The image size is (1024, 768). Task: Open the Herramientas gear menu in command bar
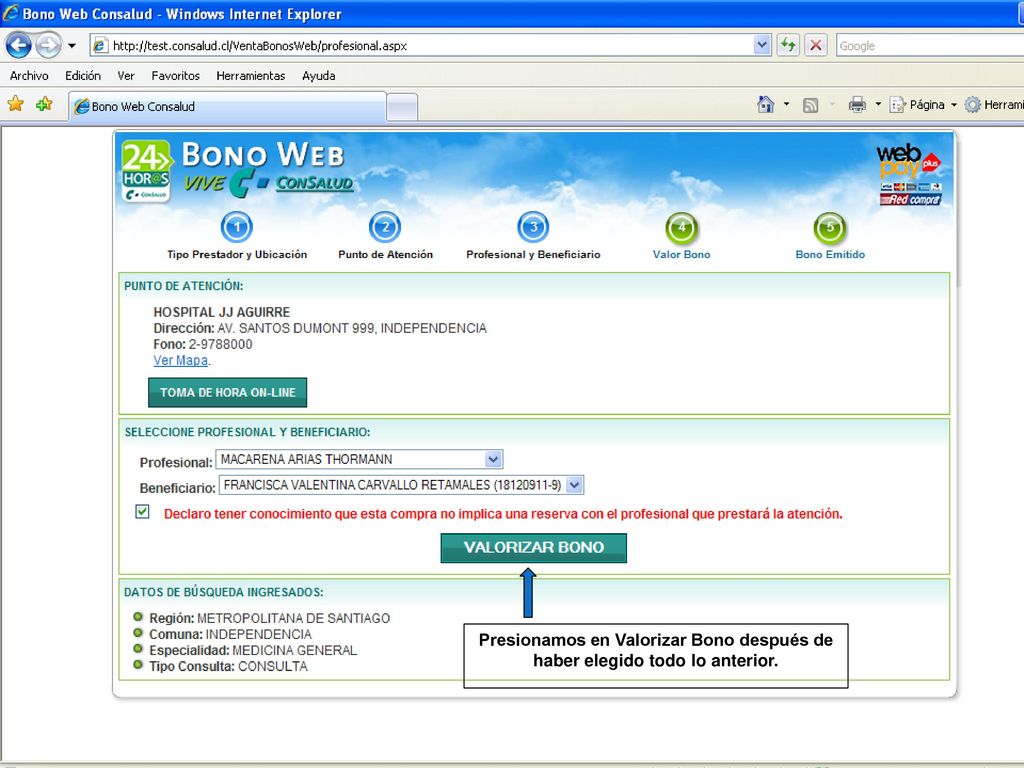coord(993,104)
